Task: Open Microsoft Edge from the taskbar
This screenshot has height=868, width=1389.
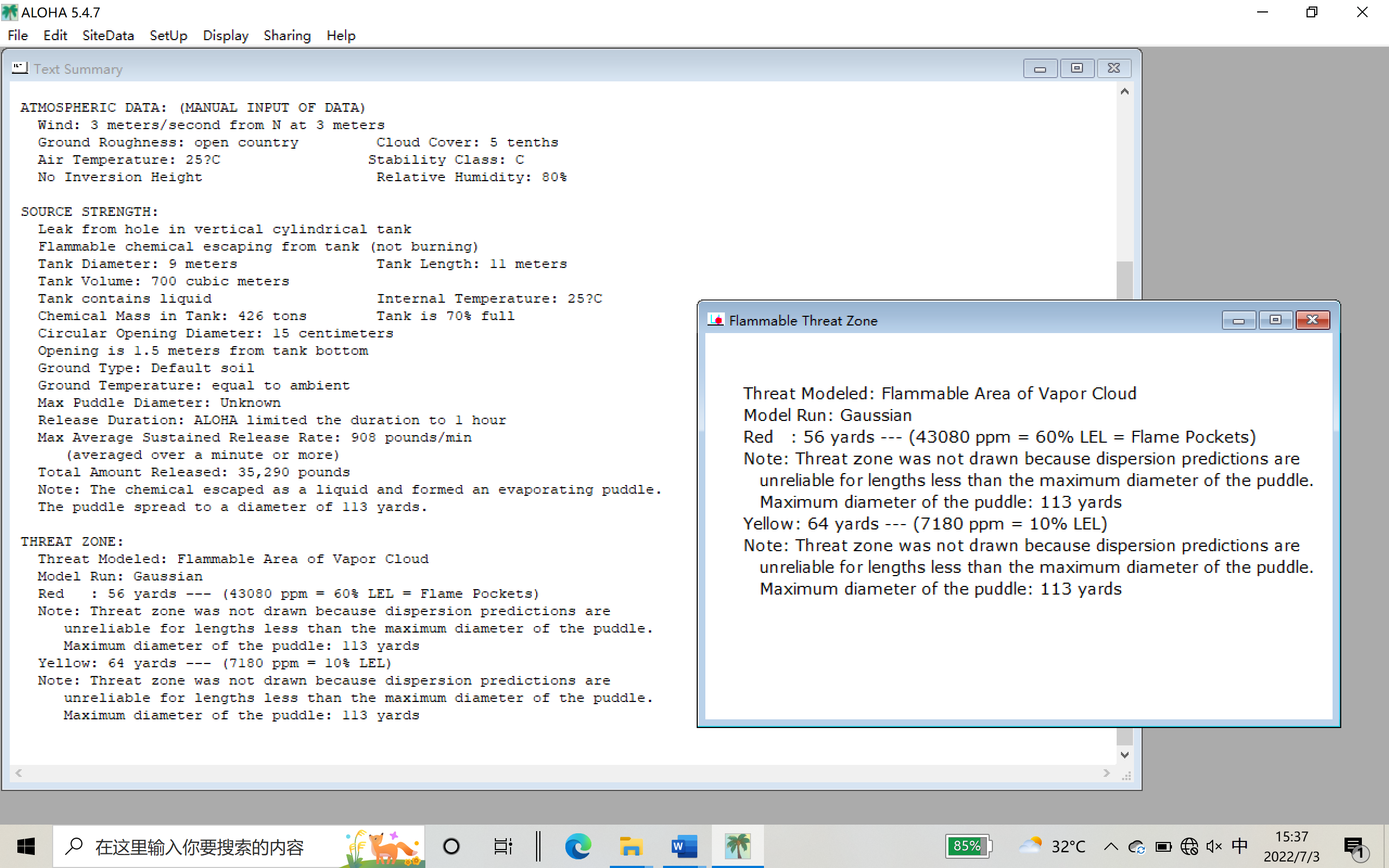Action: point(577,846)
